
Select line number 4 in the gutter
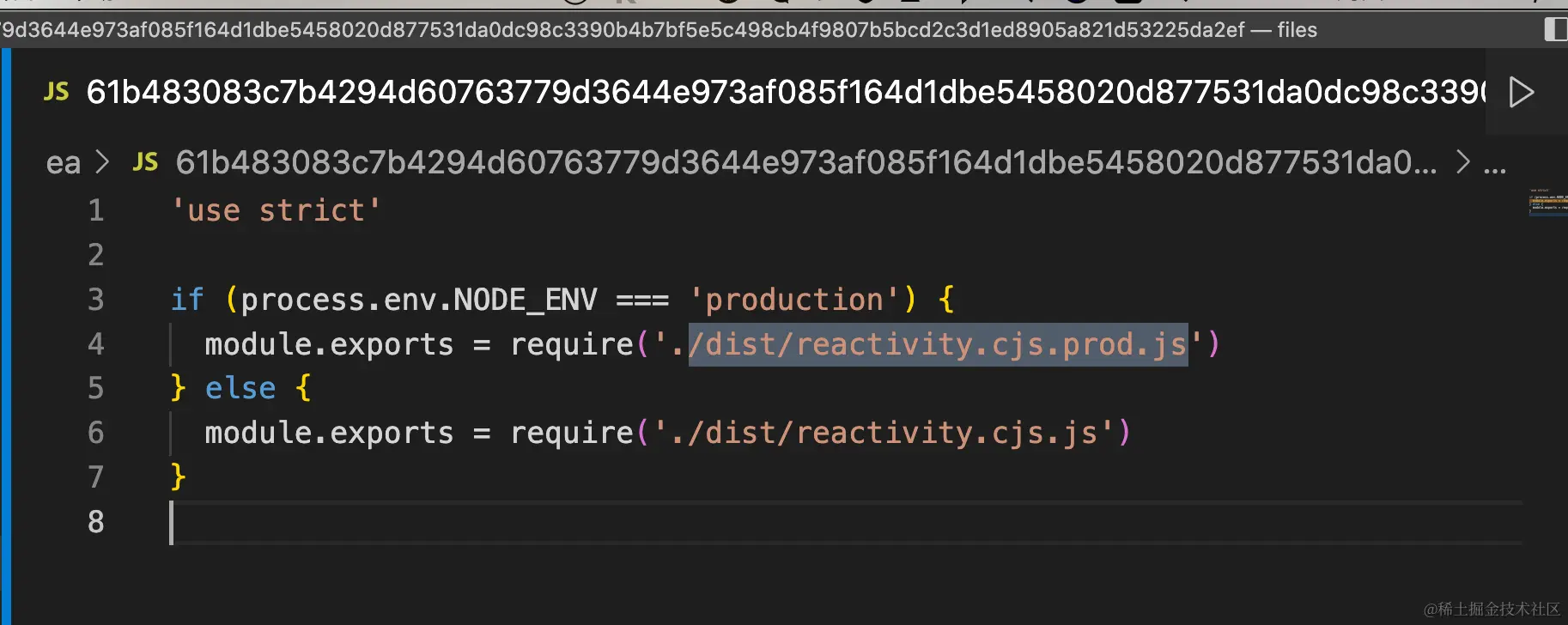click(x=95, y=344)
